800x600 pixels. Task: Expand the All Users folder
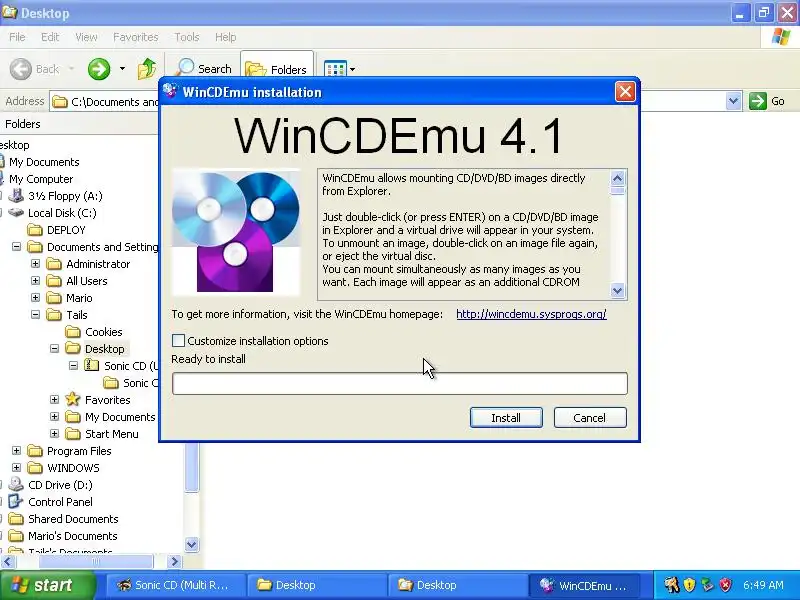(35, 281)
